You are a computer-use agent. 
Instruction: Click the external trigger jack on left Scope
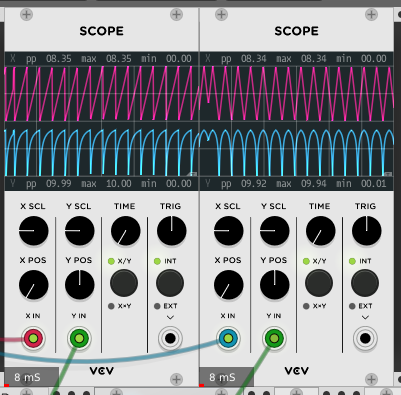click(x=170, y=339)
